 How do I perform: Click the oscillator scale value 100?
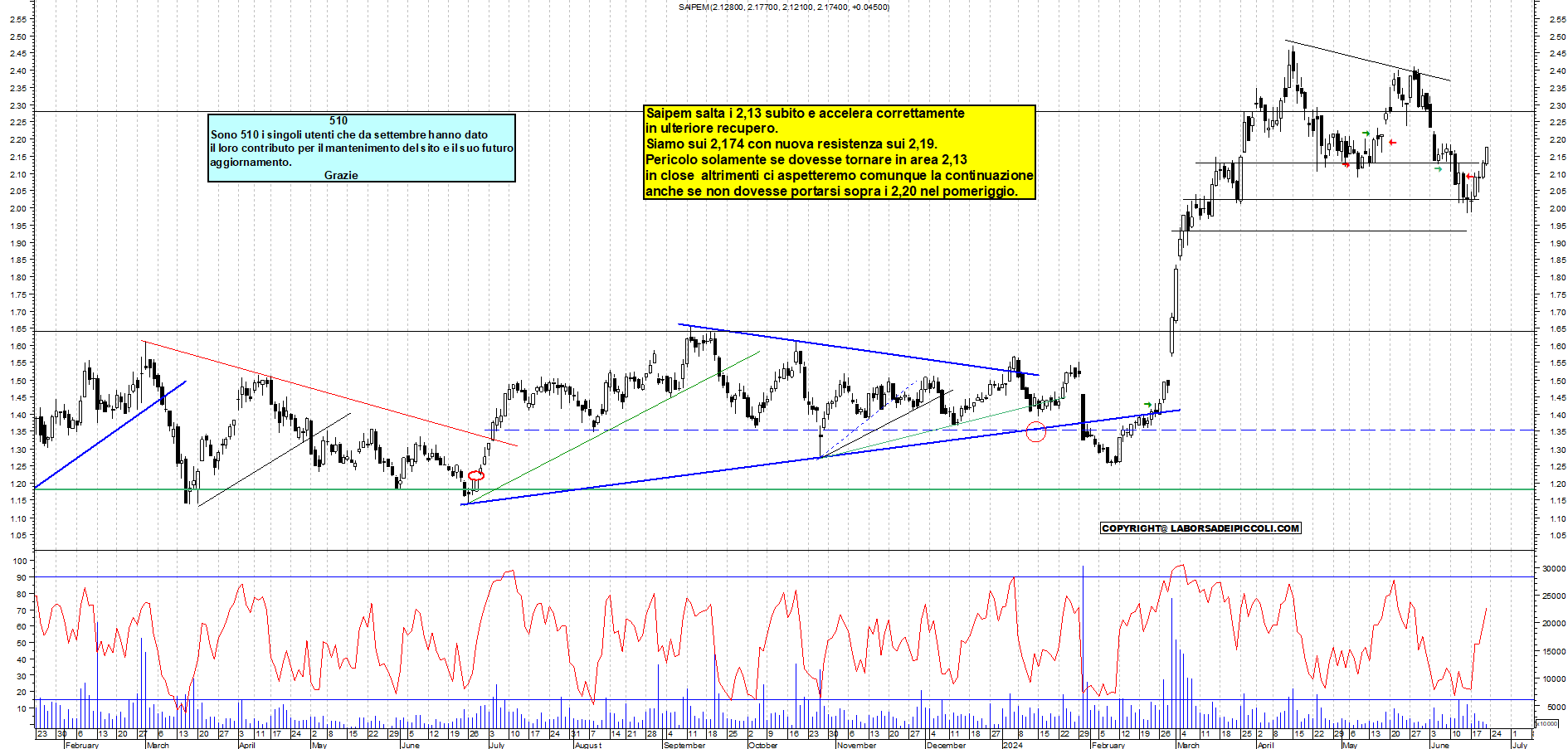[20, 562]
